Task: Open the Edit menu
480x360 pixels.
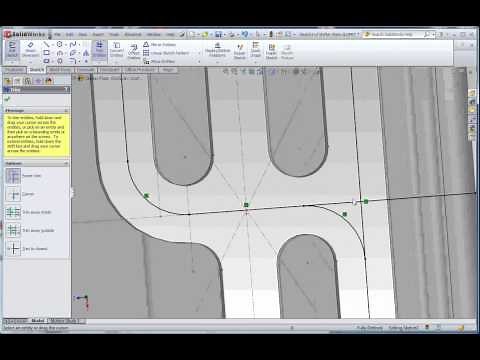Action: coord(69,34)
